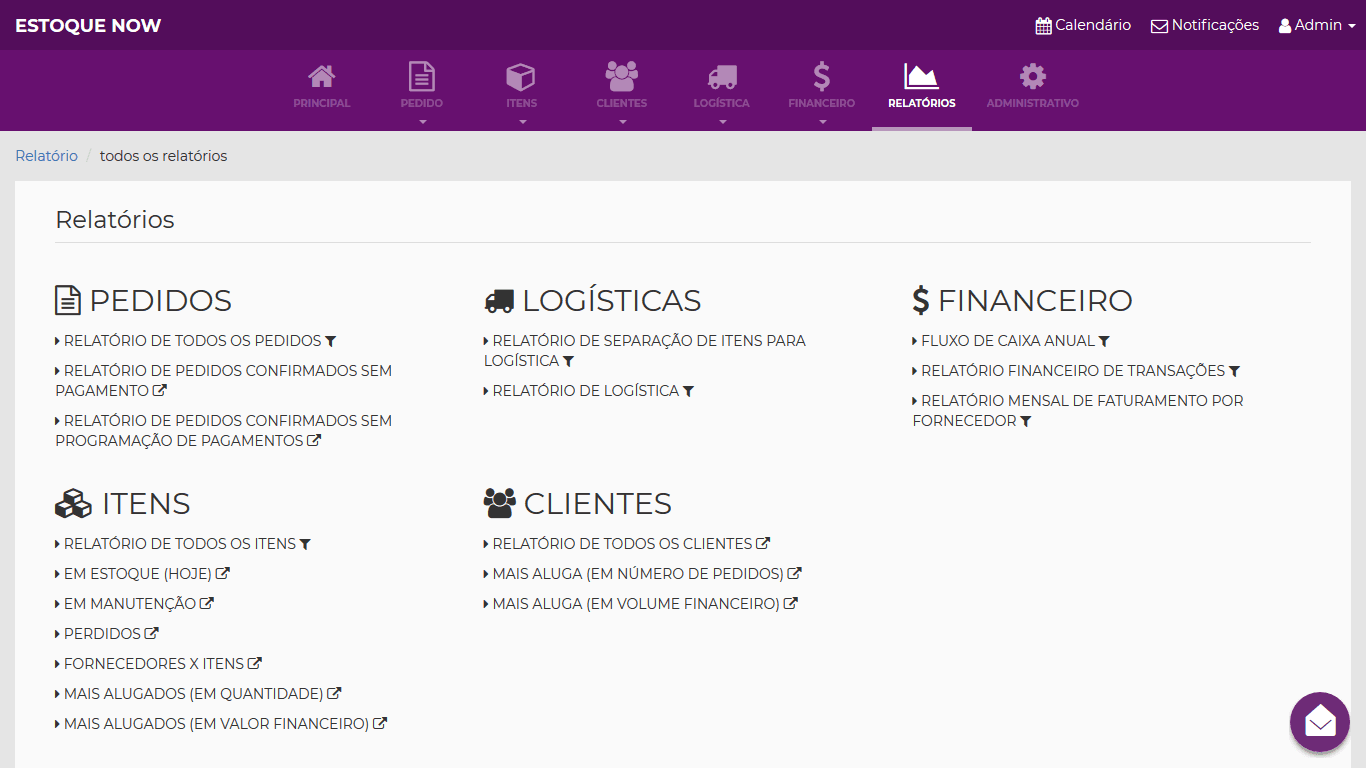Open Relatório mensal de faturamento por fornecedor
The image size is (1366, 768).
(x=1078, y=411)
